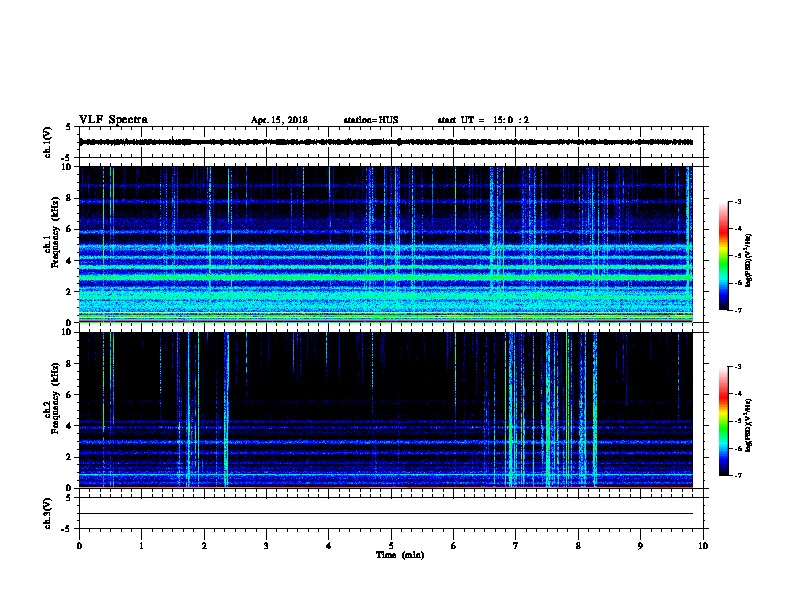Click time axis tick label "3"
Viewport: 792px width, 612px height.
coord(266,546)
